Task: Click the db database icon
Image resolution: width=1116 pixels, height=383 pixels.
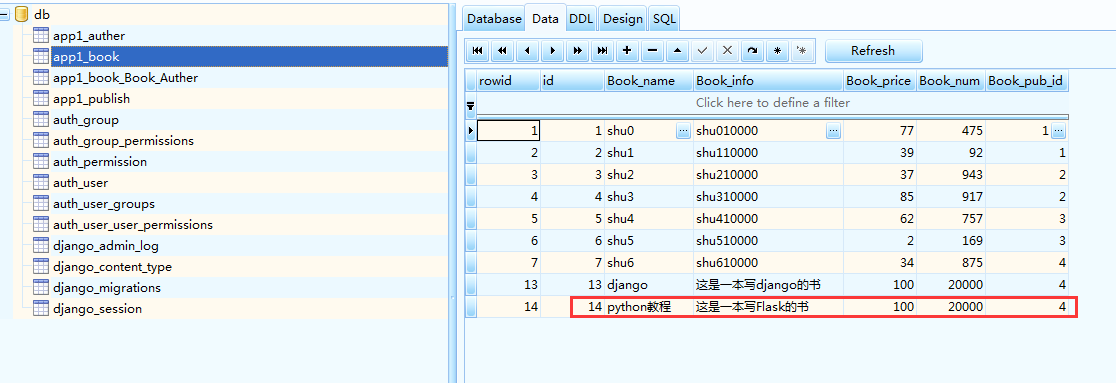Action: click(22, 14)
